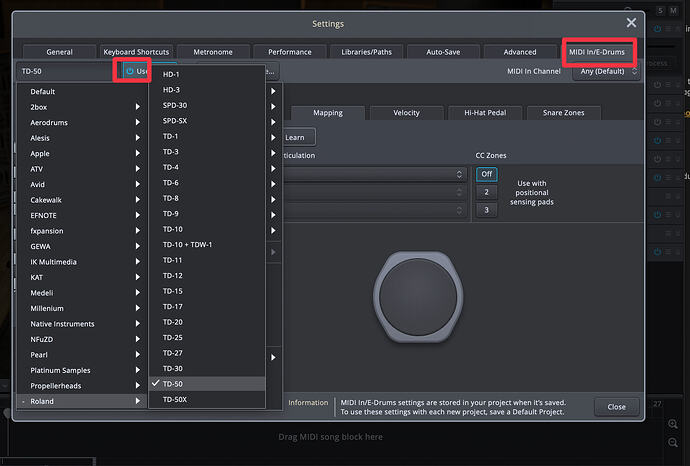The height and width of the screenshot is (466, 690).
Task: Switch to the MIDI In/E-Drums tab
Action: [x=597, y=52]
